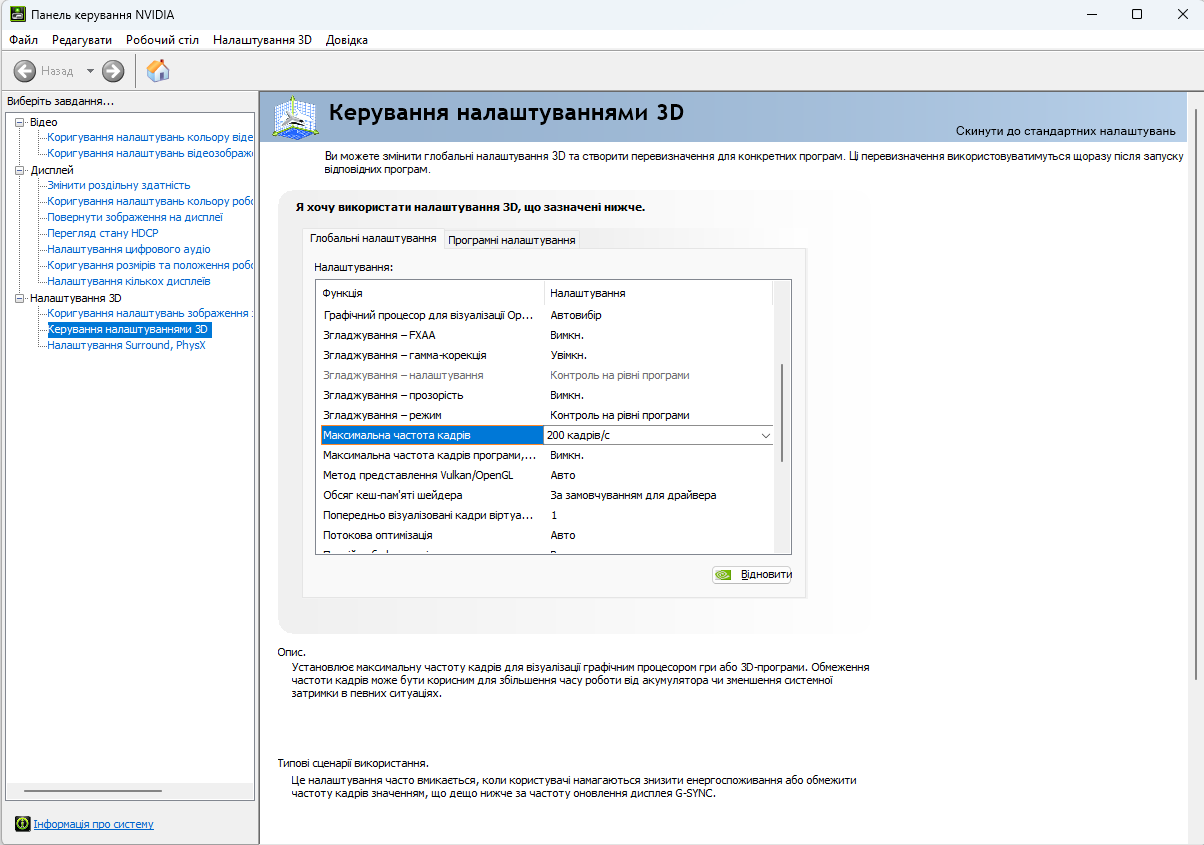Select Коригування налаштувань кольору відео tree item

tap(150, 137)
